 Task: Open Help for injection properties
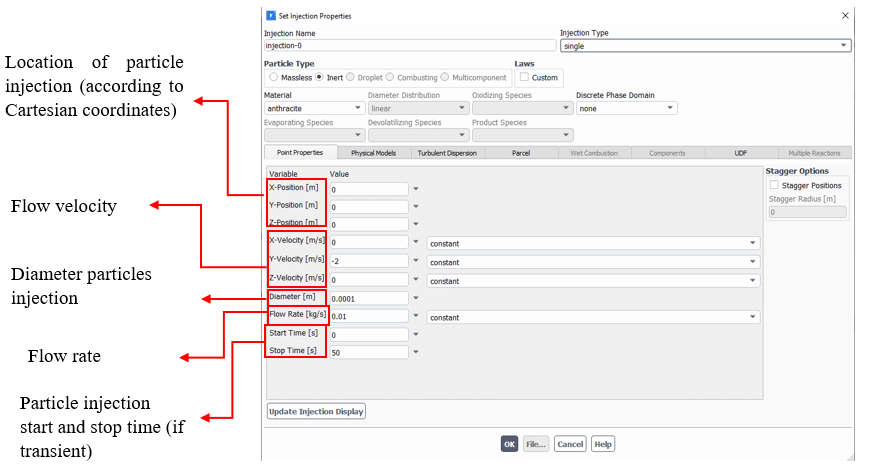tap(603, 444)
